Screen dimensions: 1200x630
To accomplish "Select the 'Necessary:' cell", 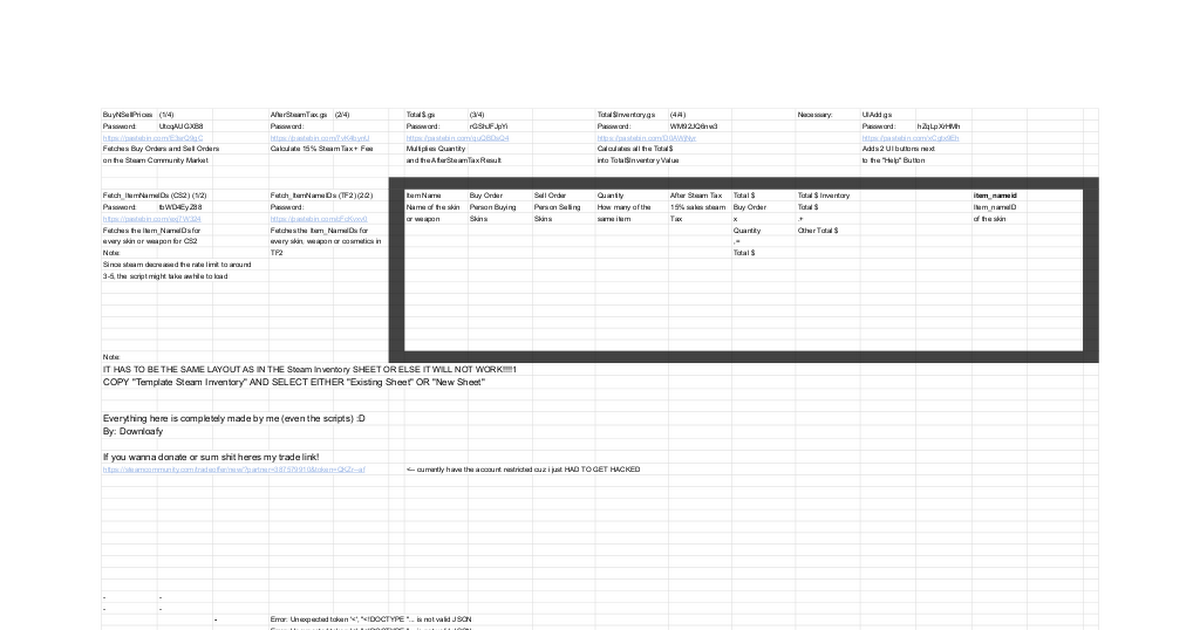I will pos(815,115).
